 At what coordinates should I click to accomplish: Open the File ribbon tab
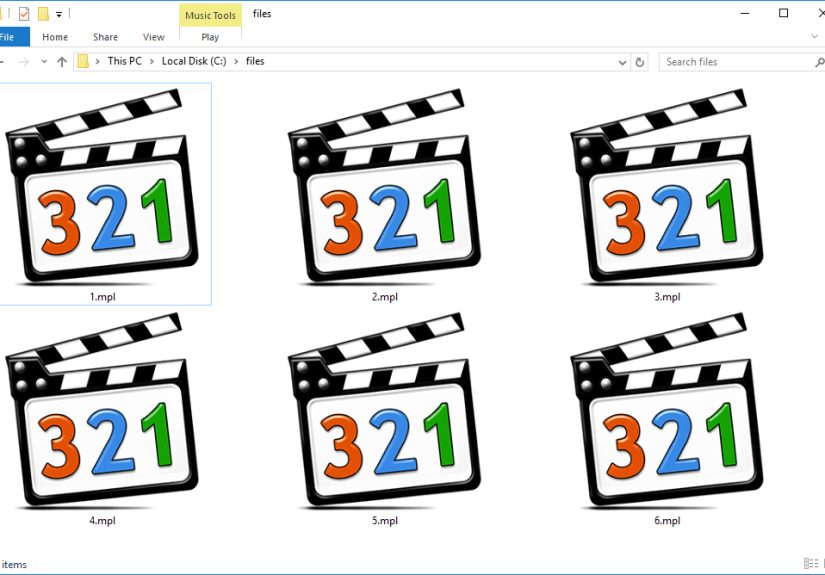(12, 37)
